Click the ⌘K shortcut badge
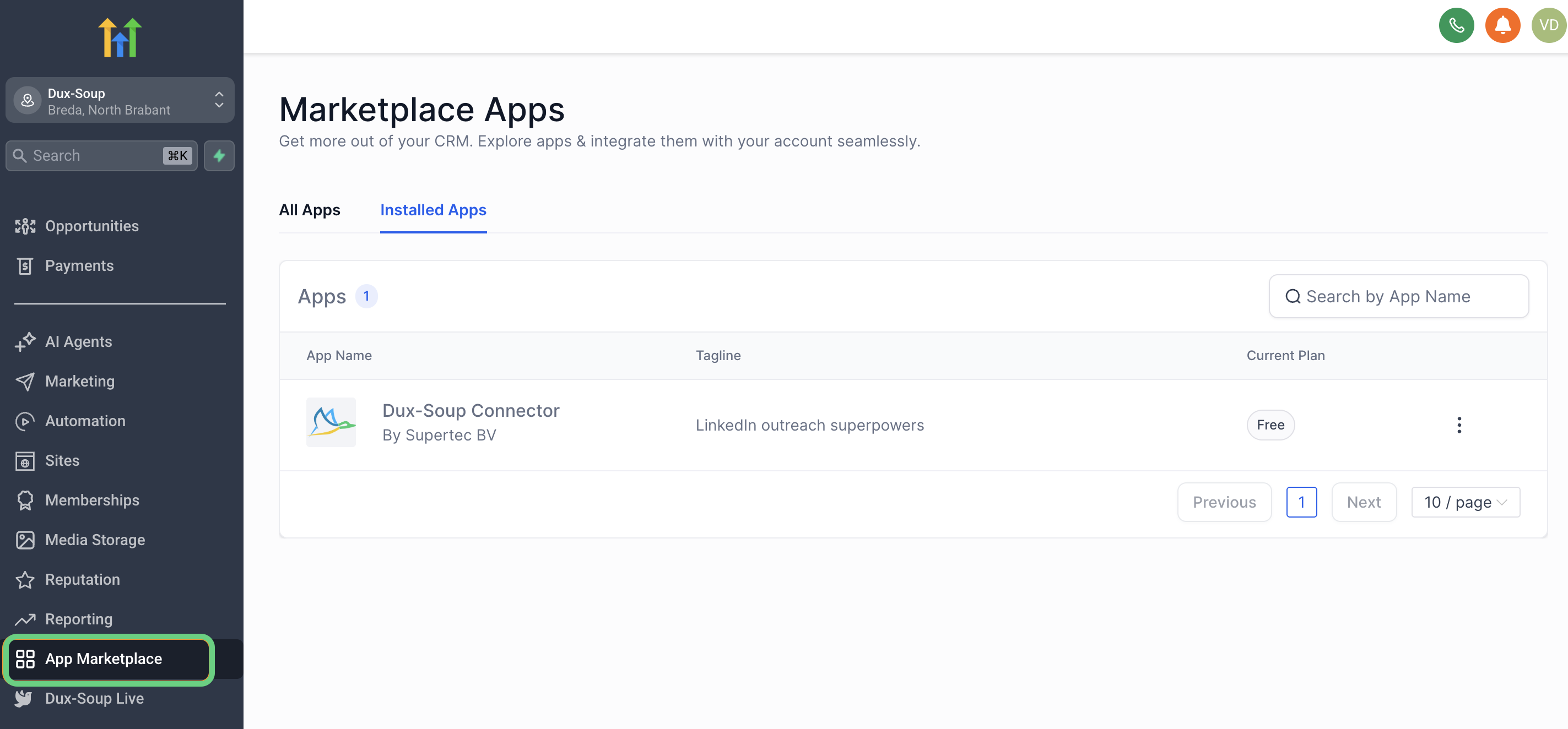Image resolution: width=1568 pixels, height=729 pixels. click(178, 156)
